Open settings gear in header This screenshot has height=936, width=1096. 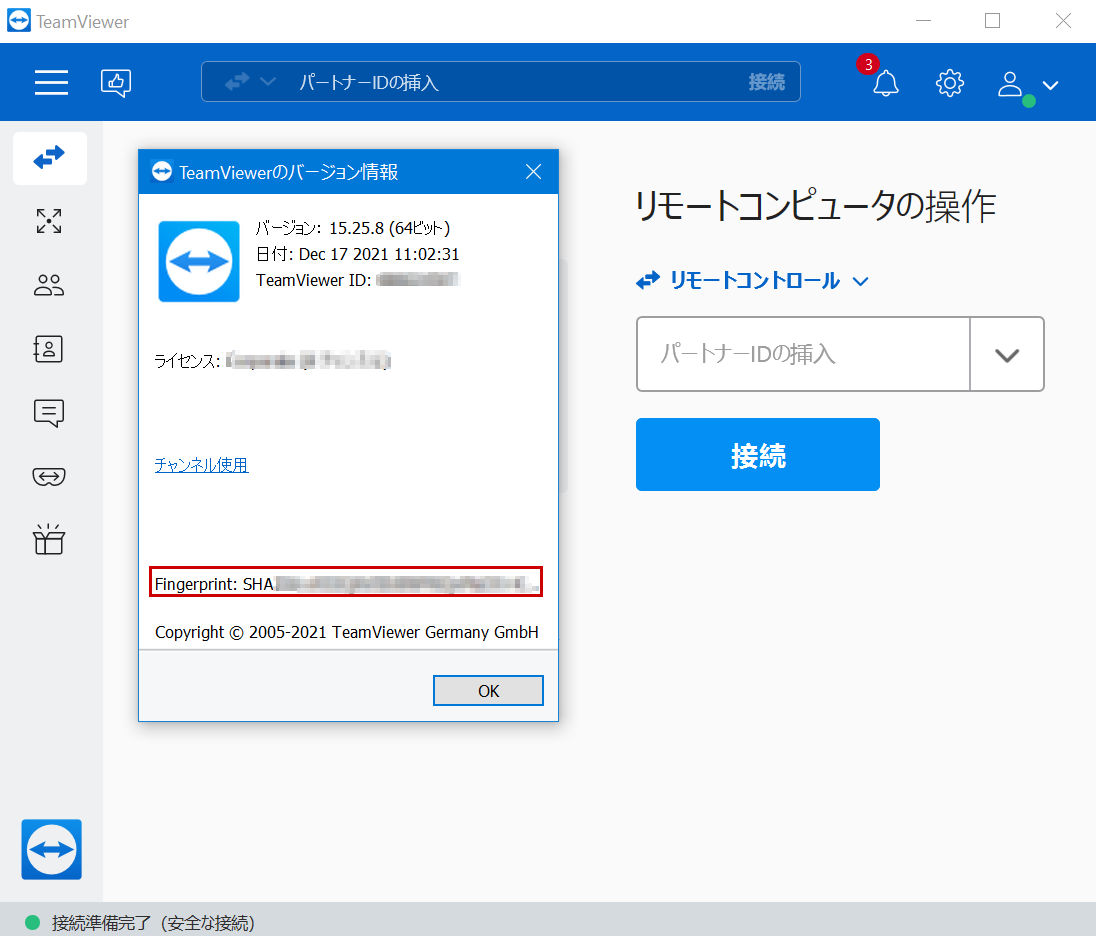pos(949,83)
